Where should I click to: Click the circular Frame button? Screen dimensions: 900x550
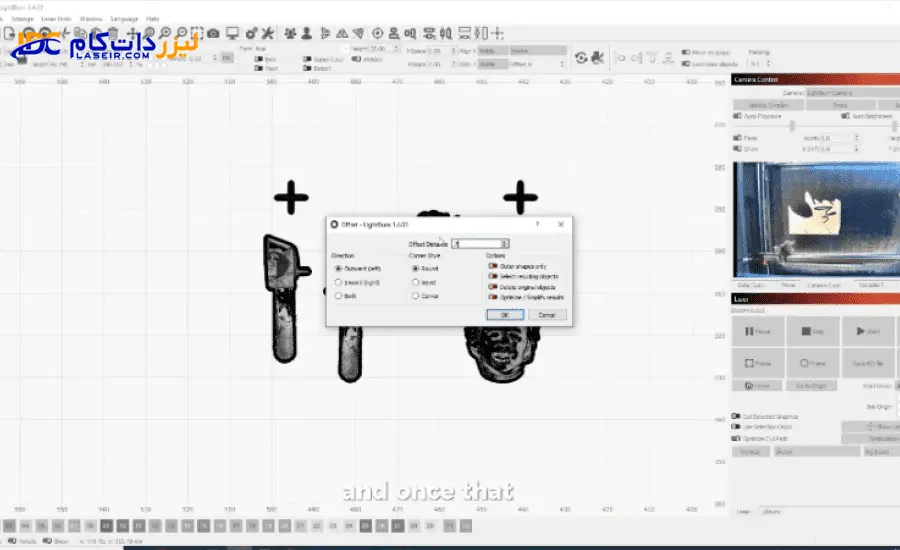(x=813, y=364)
